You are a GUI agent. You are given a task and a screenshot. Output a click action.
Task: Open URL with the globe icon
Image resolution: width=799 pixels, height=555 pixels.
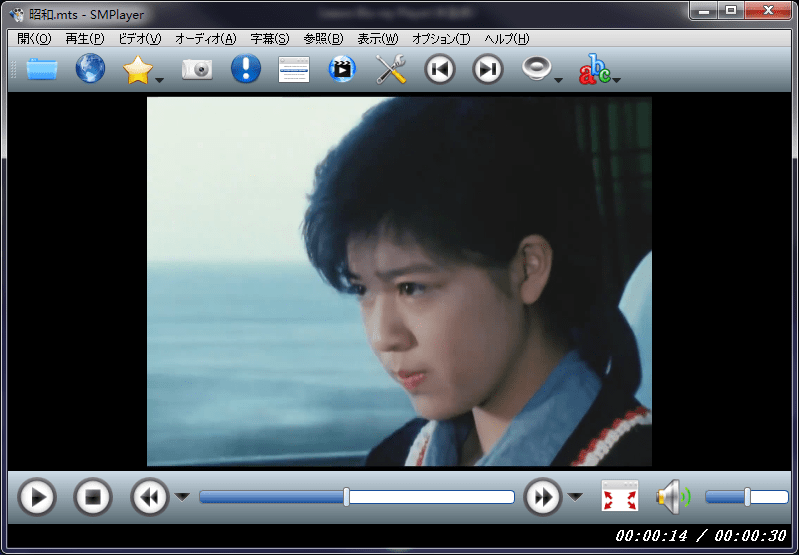90,68
